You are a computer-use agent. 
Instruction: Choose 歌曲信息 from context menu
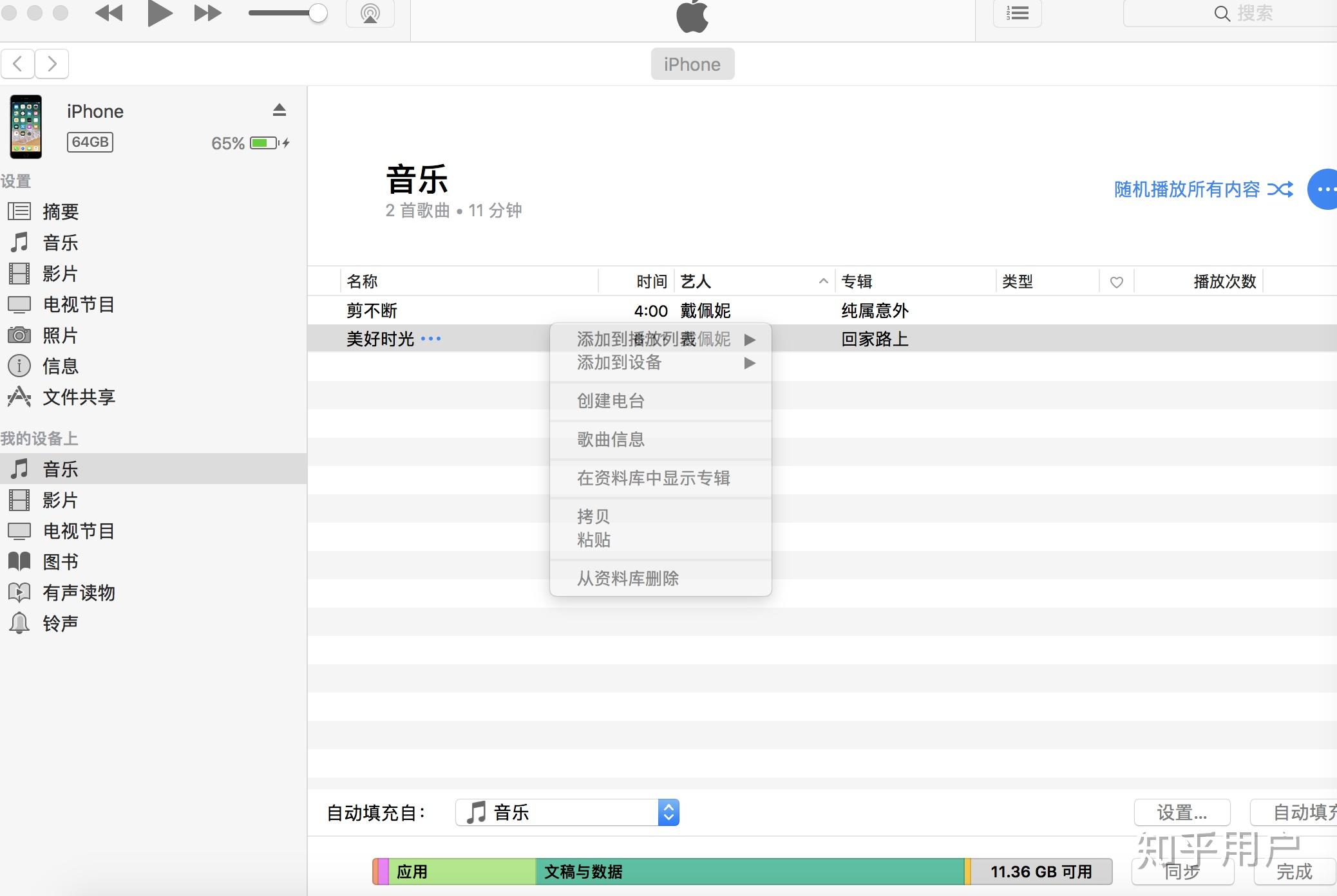661,440
